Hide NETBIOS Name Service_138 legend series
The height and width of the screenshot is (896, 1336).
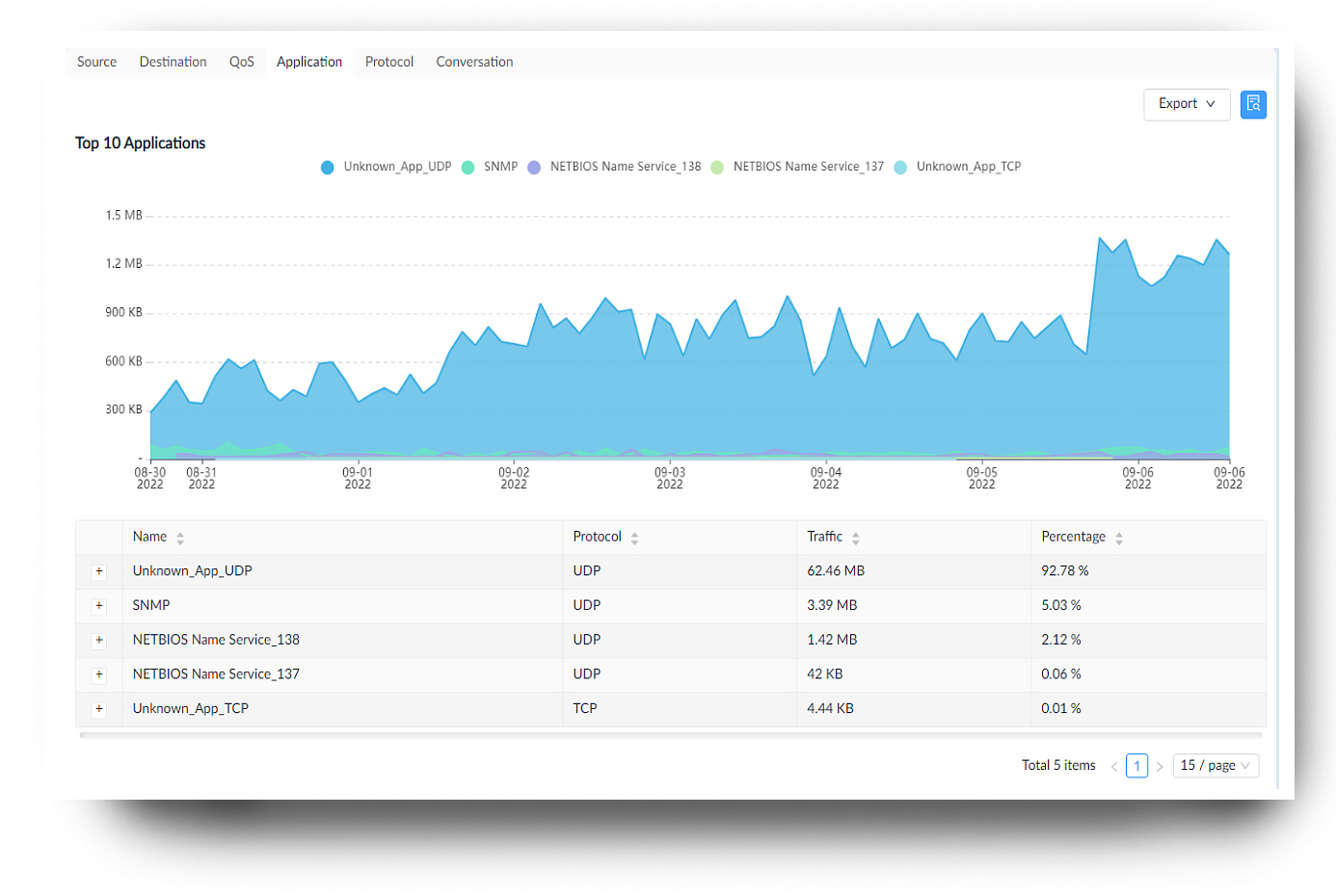pyautogui.click(x=615, y=167)
